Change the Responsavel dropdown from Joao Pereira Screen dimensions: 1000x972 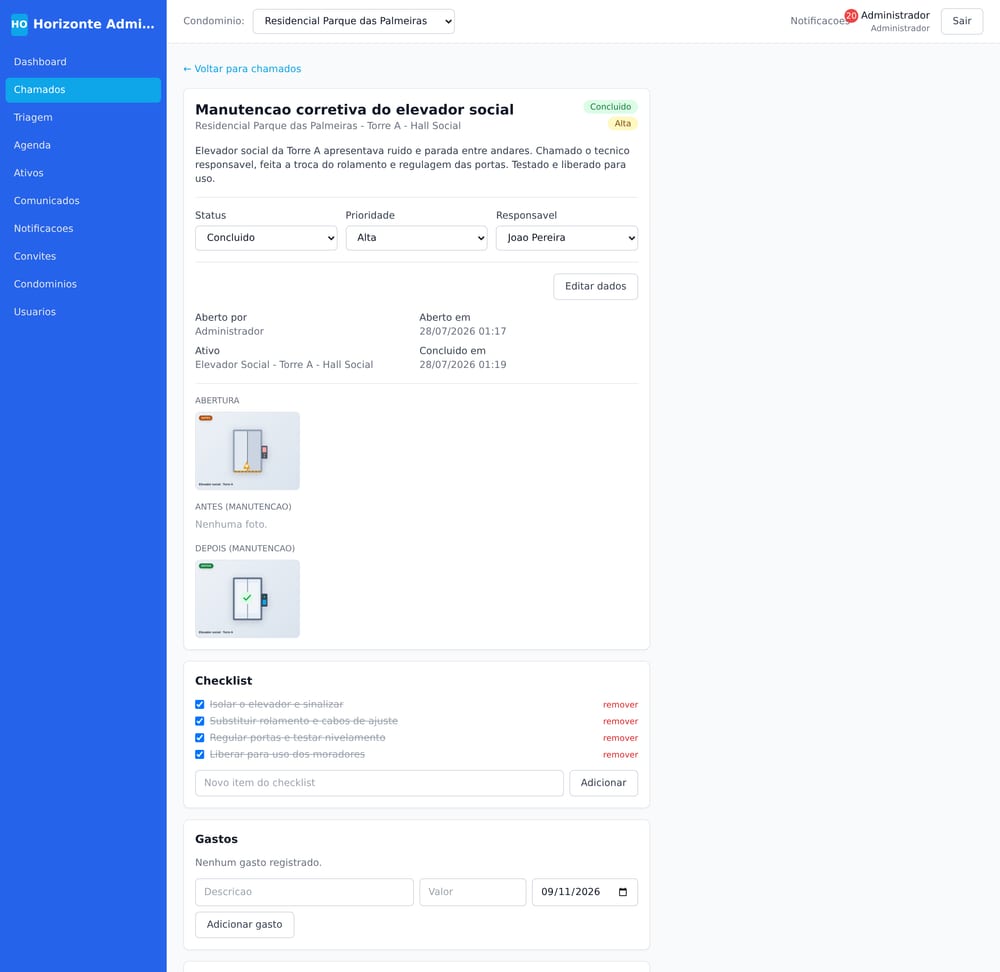click(567, 238)
